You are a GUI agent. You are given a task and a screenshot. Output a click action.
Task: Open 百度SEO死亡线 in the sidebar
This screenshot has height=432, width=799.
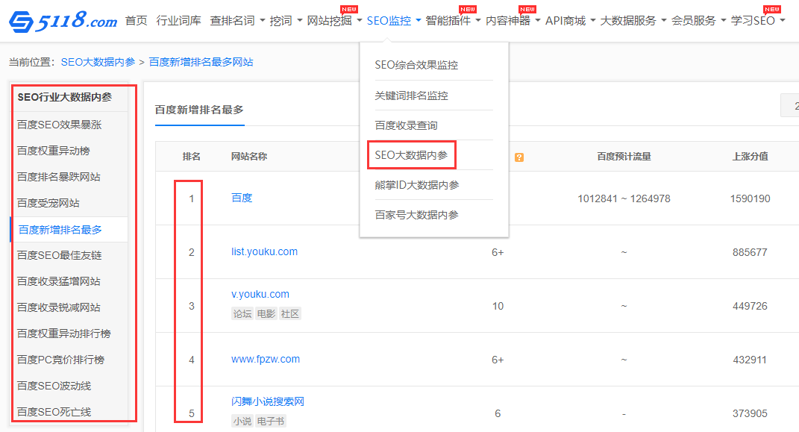point(54,412)
